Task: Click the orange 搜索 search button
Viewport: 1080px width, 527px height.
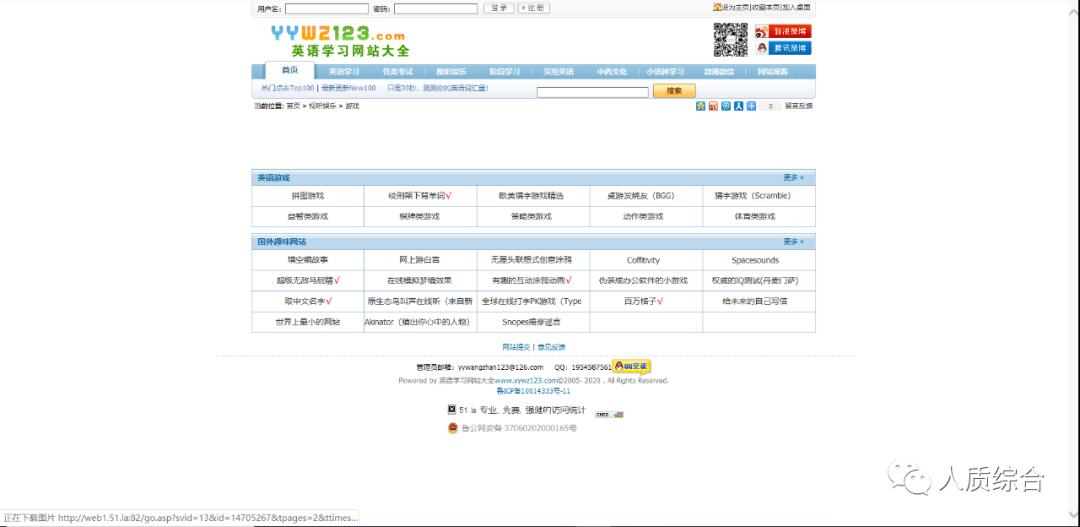Action: click(674, 91)
